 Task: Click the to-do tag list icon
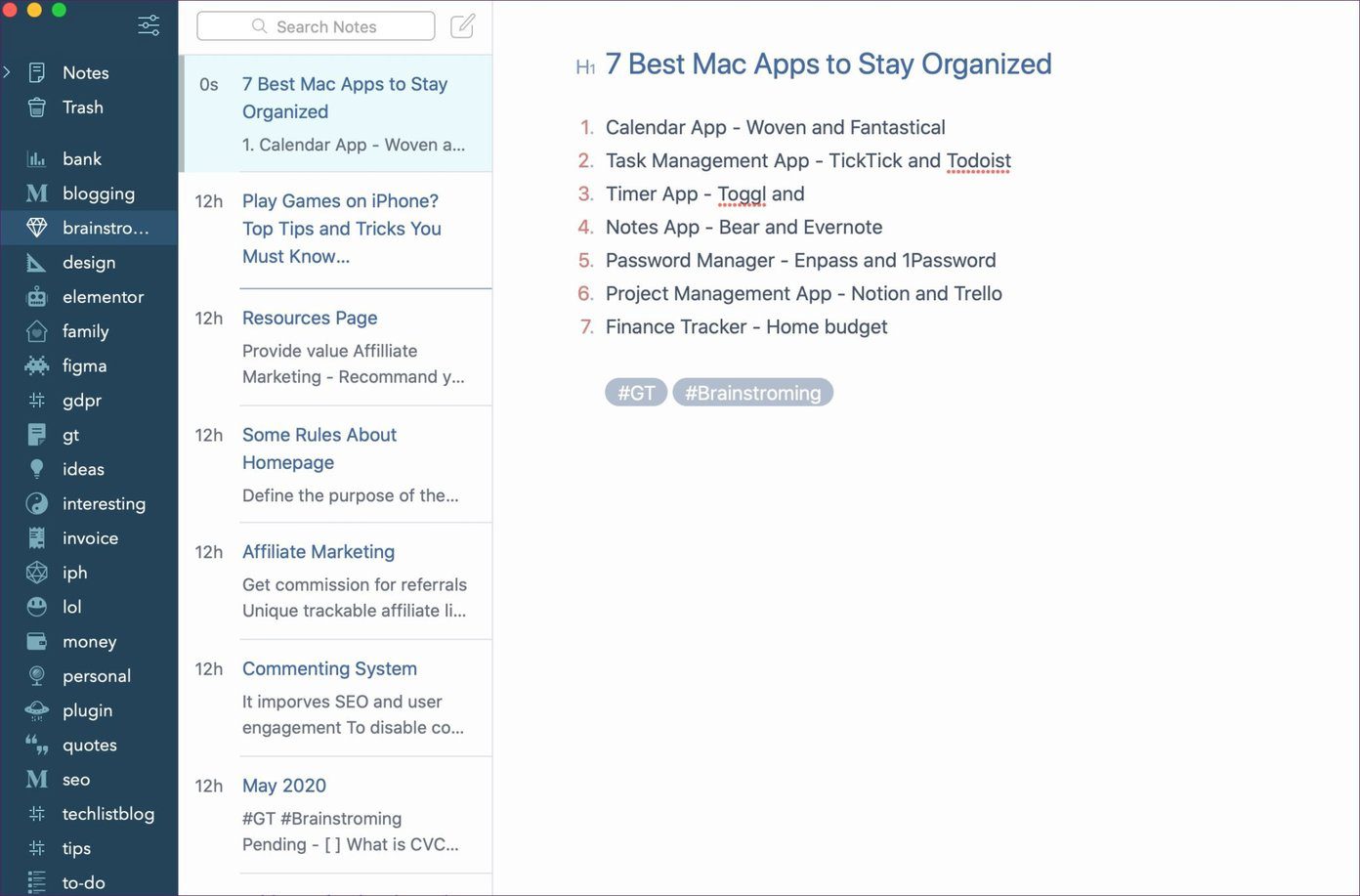pyautogui.click(x=37, y=882)
